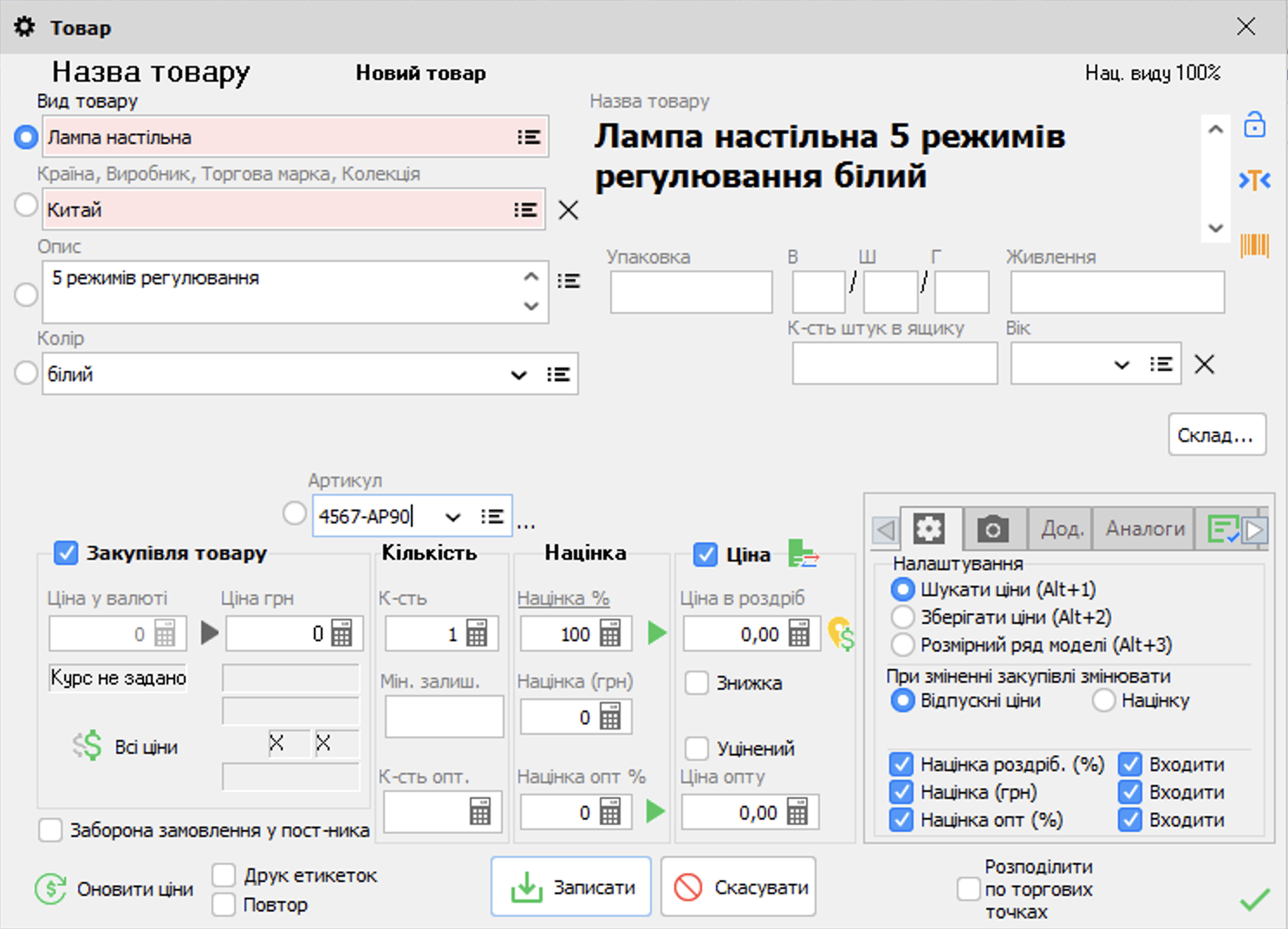Click the refresh icon next to 'Оновити ціни'

(49, 888)
